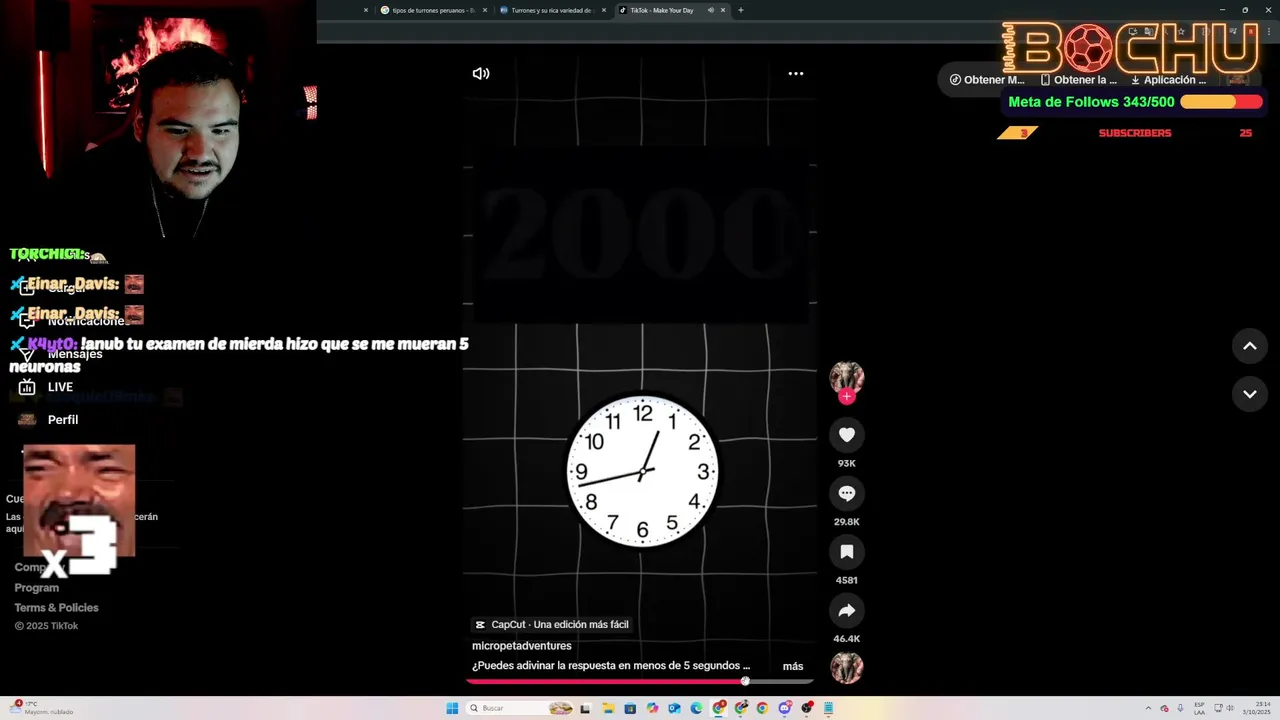
Task: Click the microphone icon in system tray
Action: pyautogui.click(x=1181, y=708)
